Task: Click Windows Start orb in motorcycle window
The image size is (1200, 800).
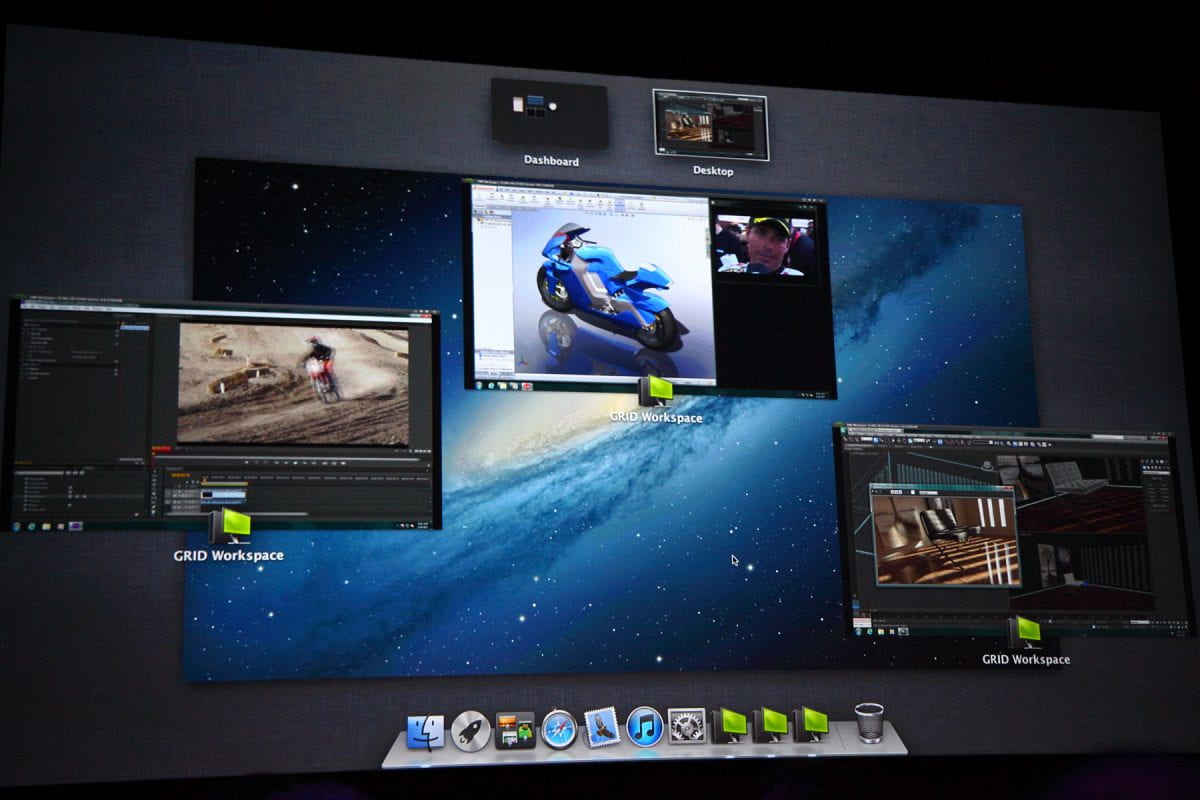Action: click(478, 385)
